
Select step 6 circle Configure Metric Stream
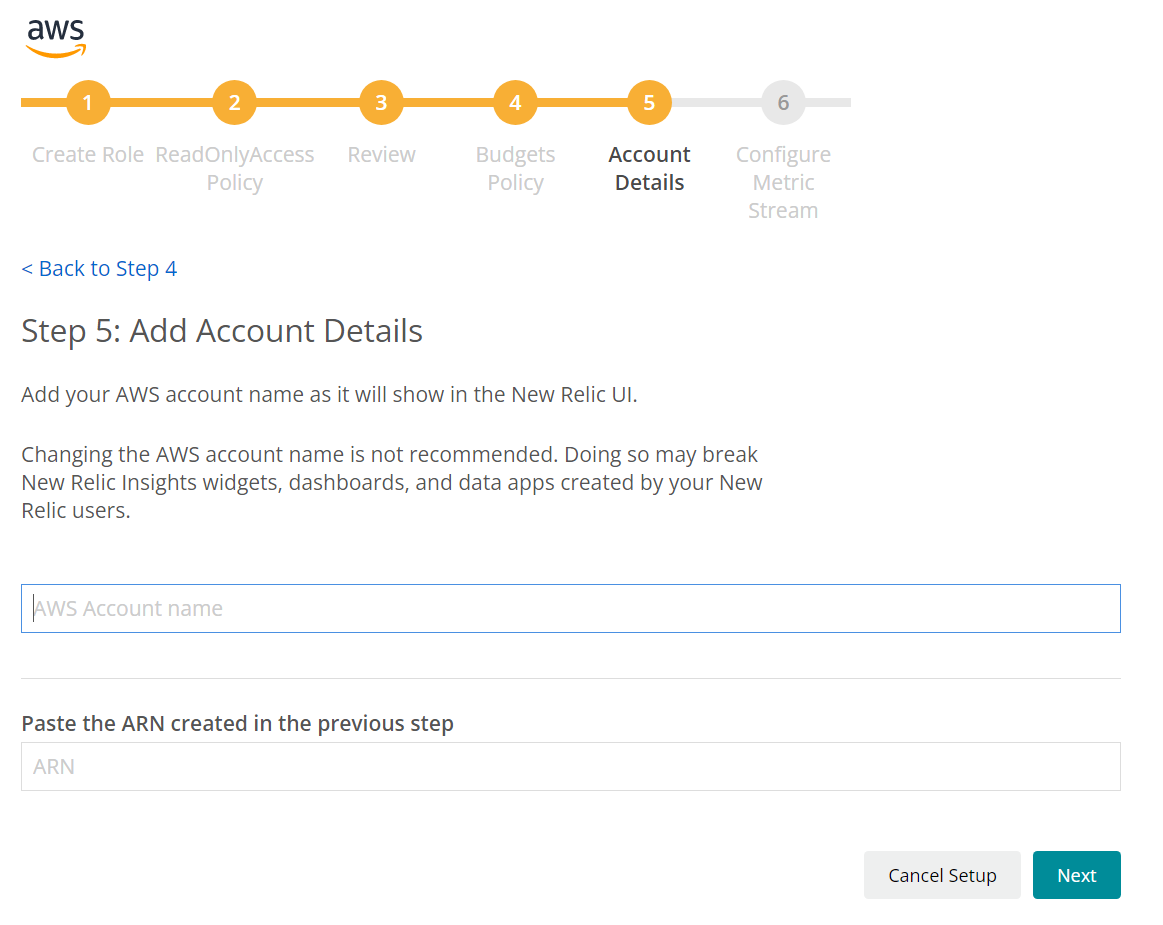coord(783,102)
